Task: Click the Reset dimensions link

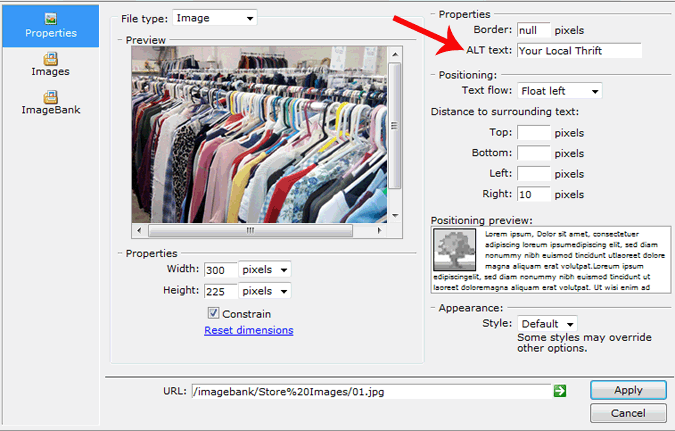Action: 249,330
